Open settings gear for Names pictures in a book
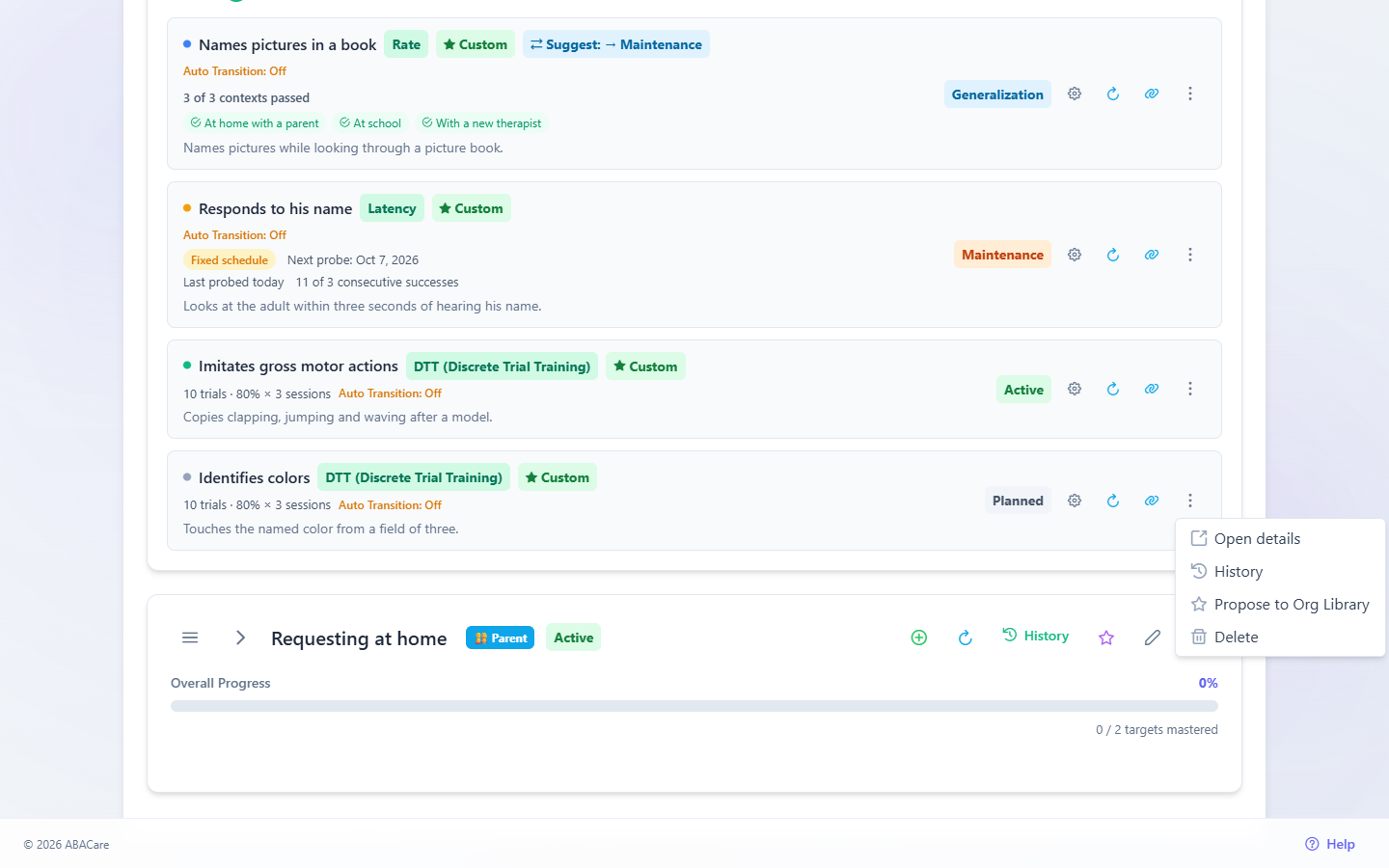1389x868 pixels. [x=1075, y=94]
